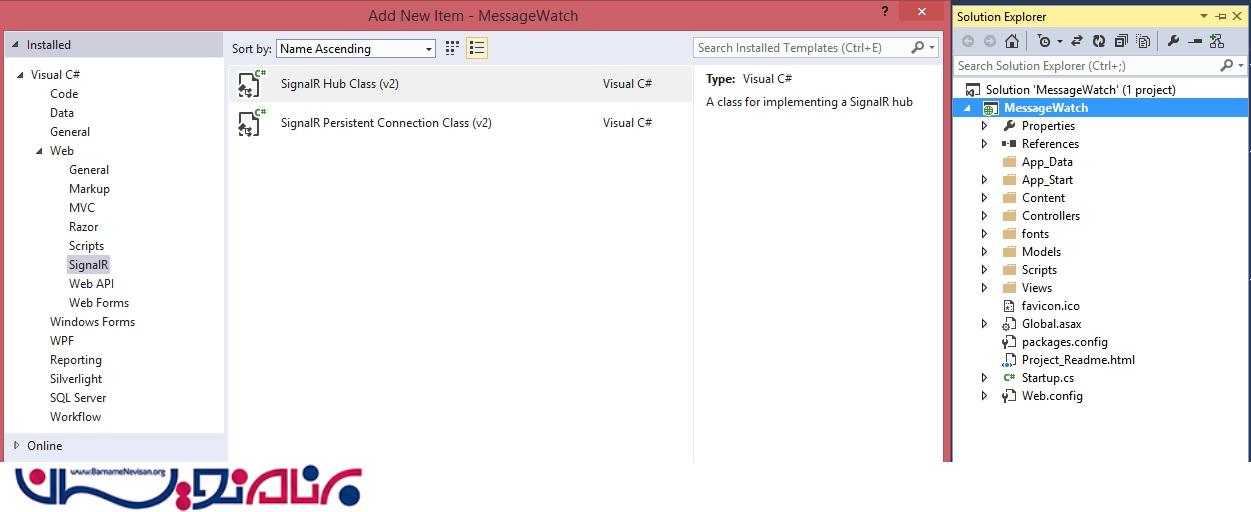Expand the Startup.cs node arrow
The image size is (1251, 512).
click(x=984, y=378)
